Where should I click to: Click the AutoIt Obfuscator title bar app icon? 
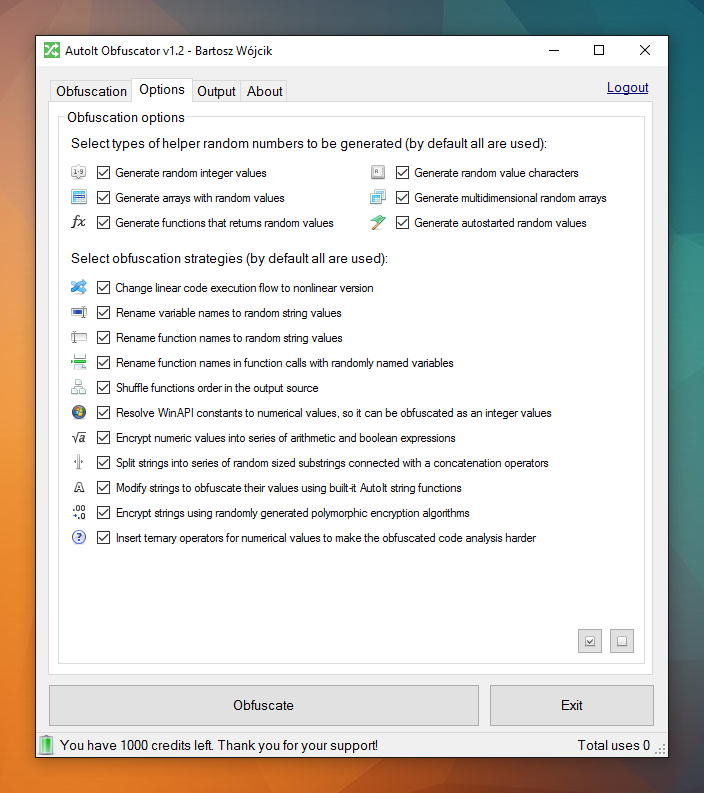pyautogui.click(x=52, y=51)
